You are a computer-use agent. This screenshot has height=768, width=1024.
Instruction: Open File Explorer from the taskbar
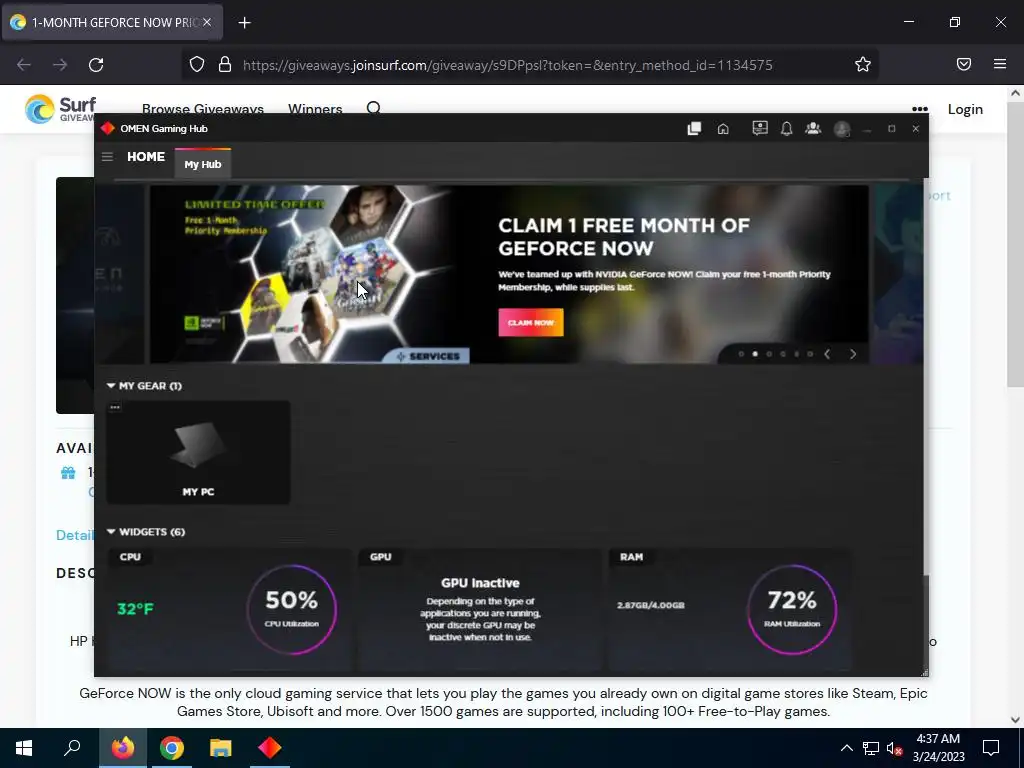point(221,748)
